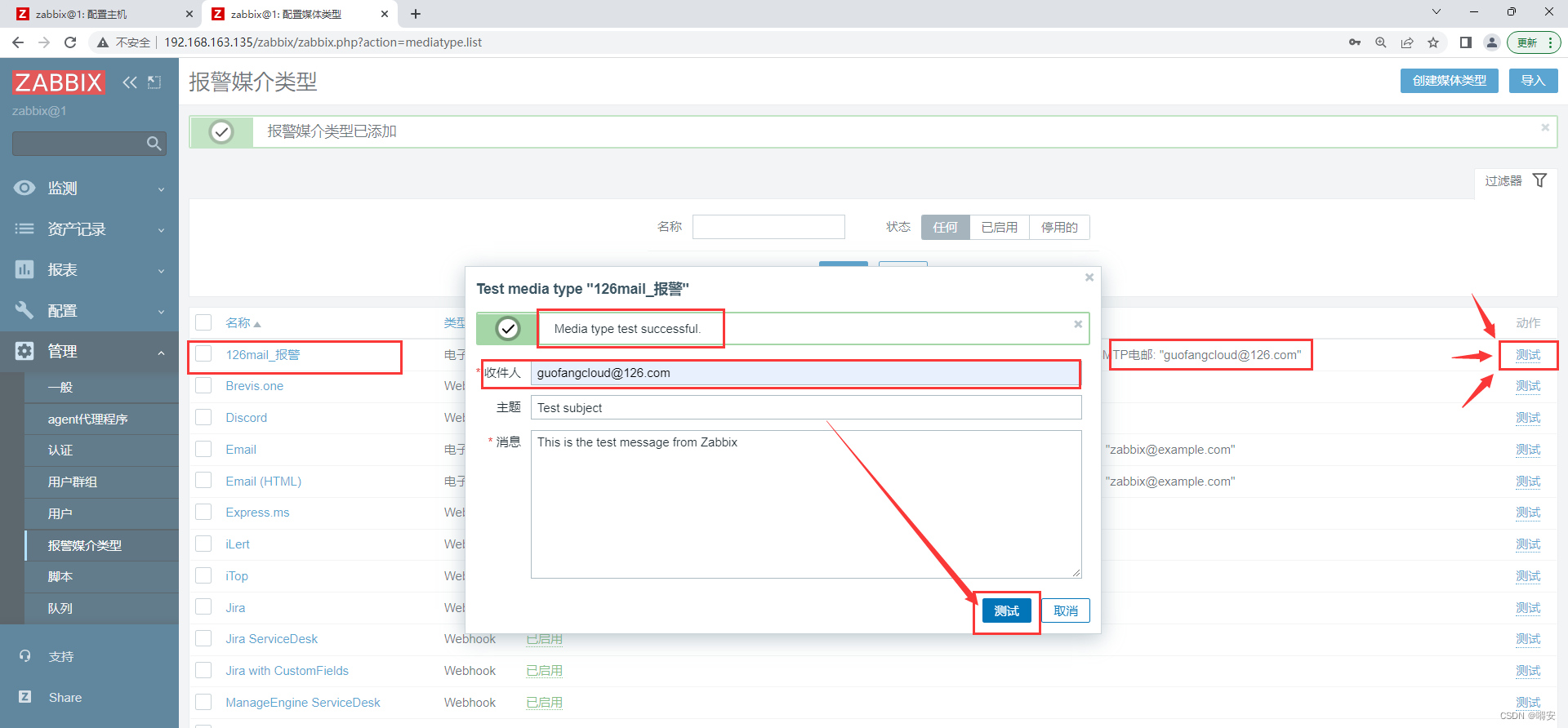1568x728 pixels.
Task: Click the 报表 chart icon in sidebar
Action: (24, 269)
